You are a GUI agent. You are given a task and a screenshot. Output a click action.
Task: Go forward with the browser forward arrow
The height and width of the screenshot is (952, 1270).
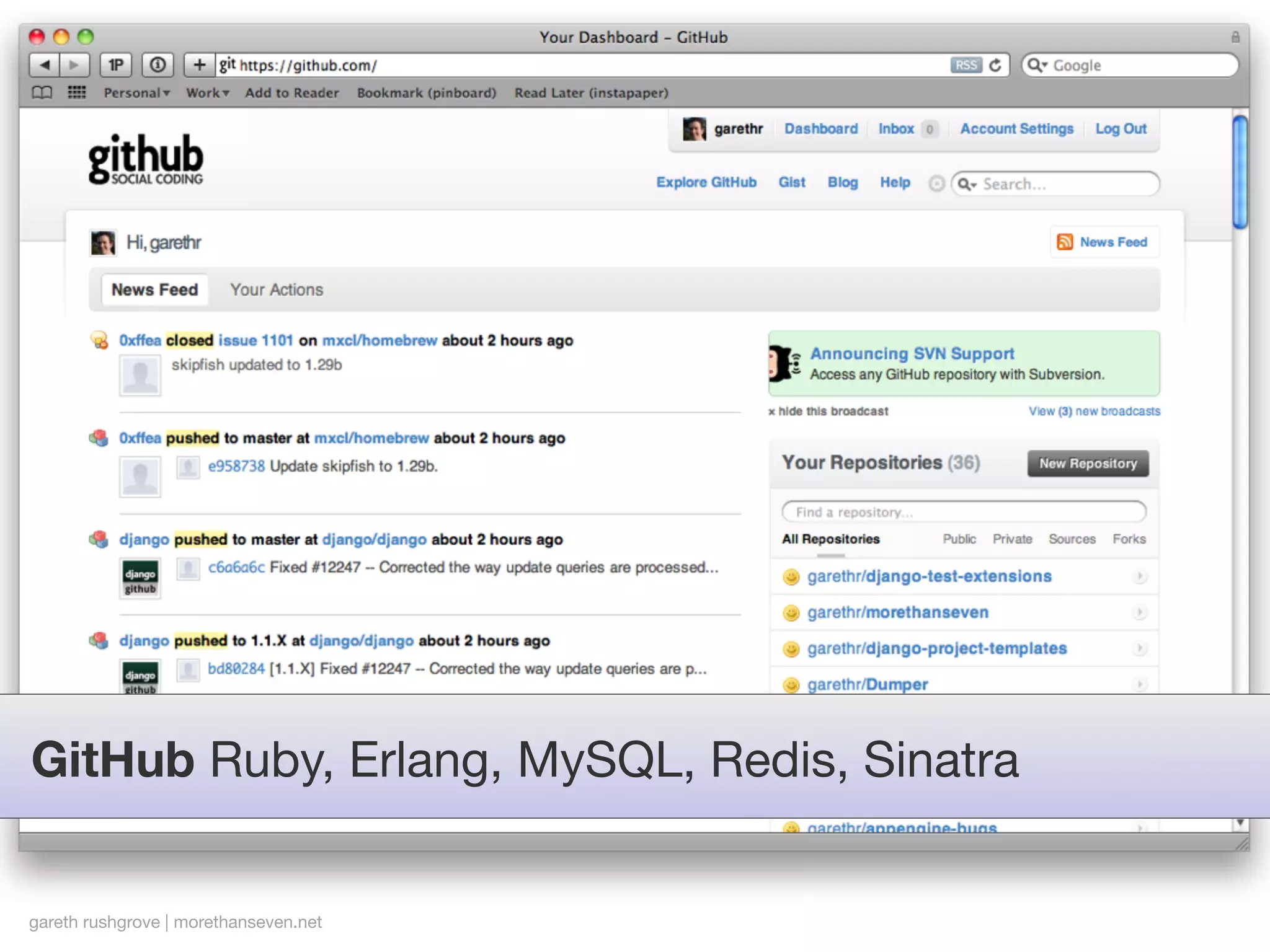pyautogui.click(x=74, y=65)
